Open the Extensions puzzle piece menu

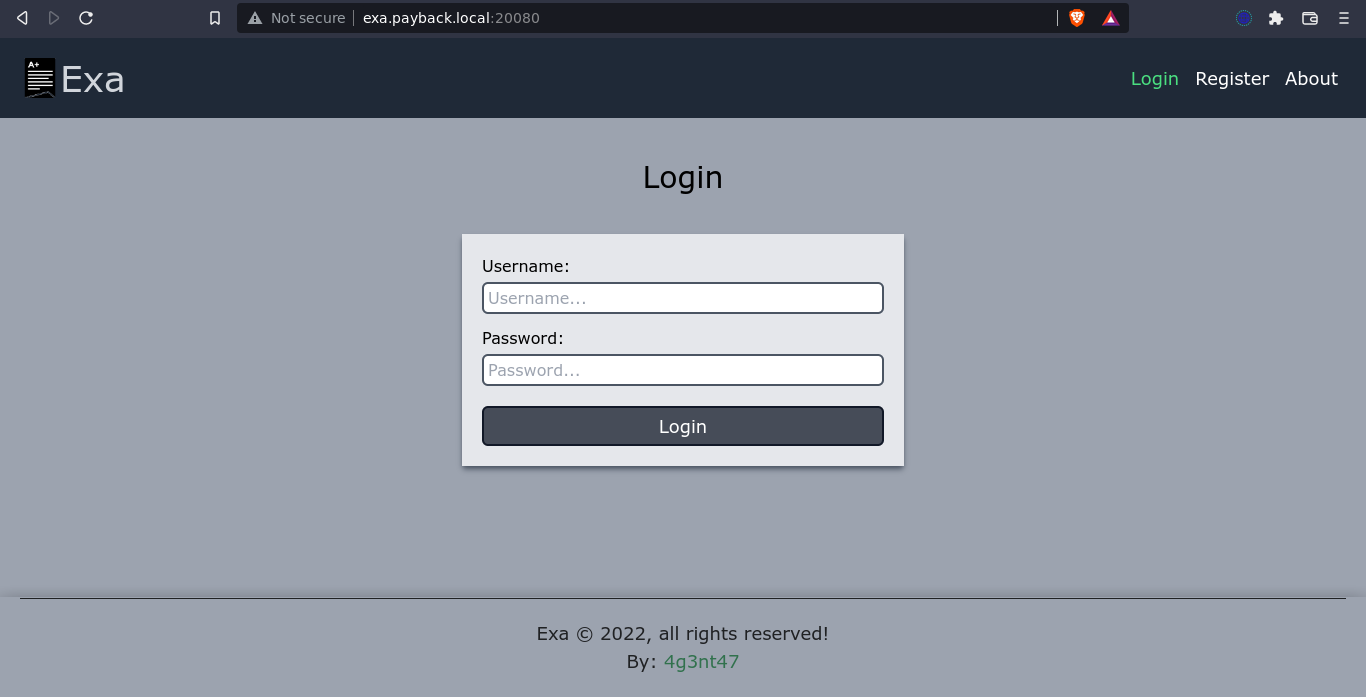click(1276, 18)
